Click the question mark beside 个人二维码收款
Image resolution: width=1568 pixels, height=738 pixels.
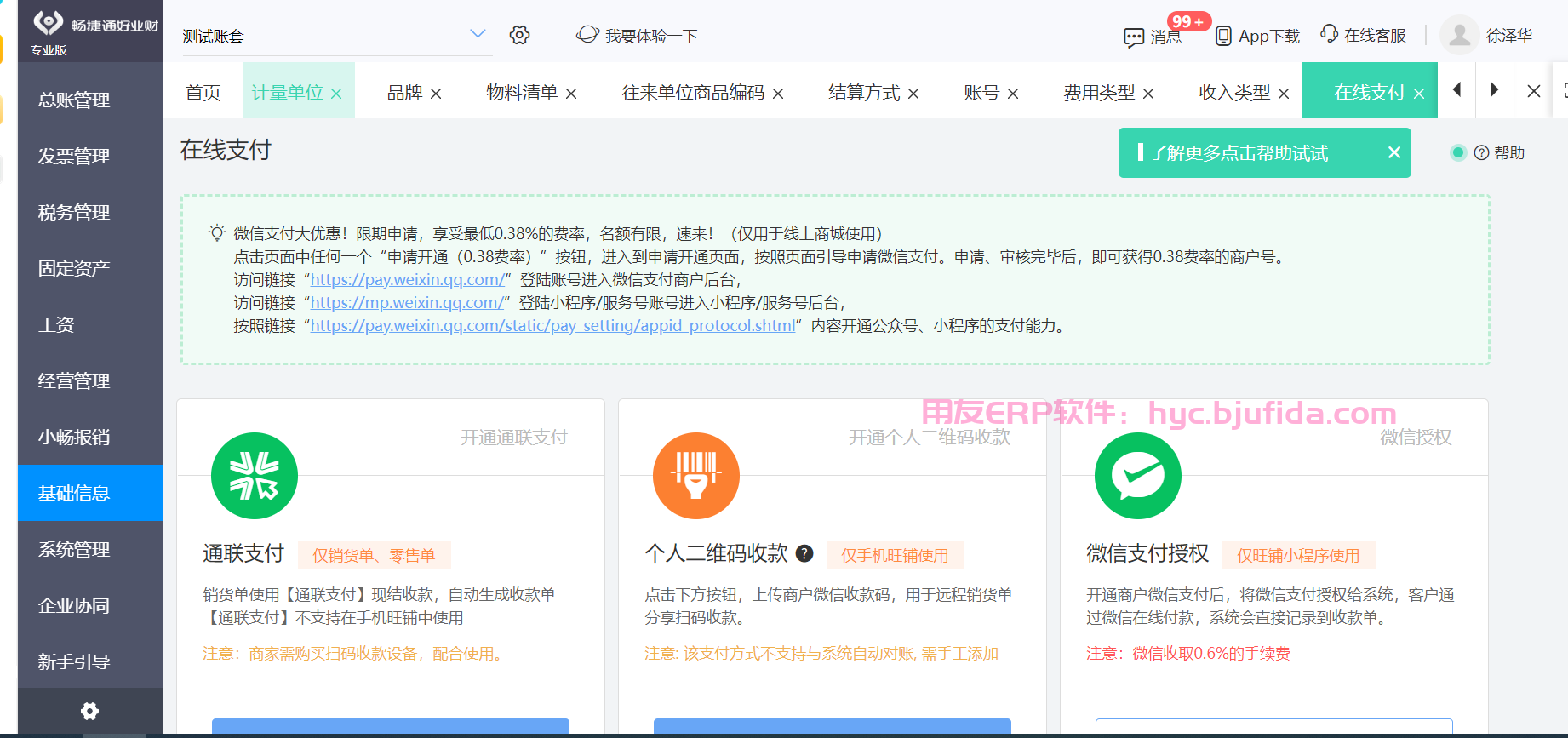tap(804, 554)
